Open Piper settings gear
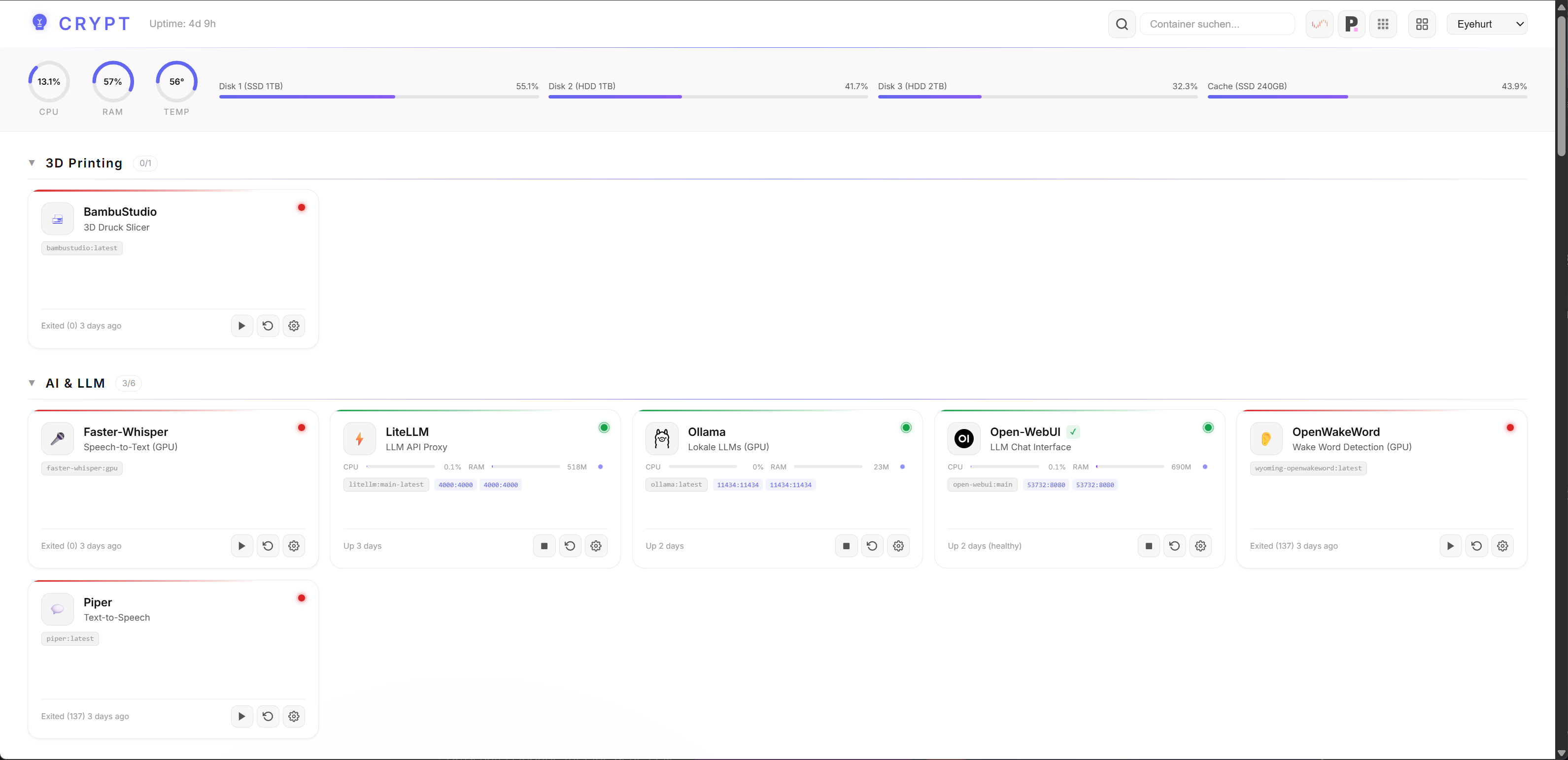1568x760 pixels. coord(294,716)
